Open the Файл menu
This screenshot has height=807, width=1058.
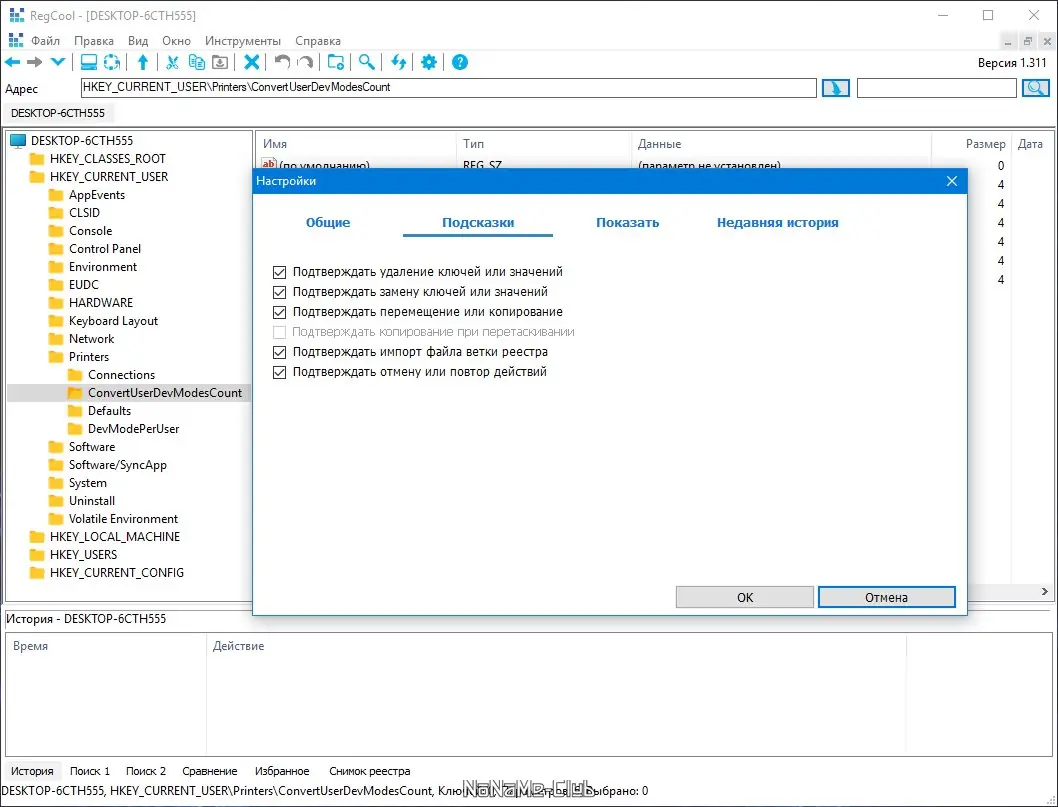point(46,41)
